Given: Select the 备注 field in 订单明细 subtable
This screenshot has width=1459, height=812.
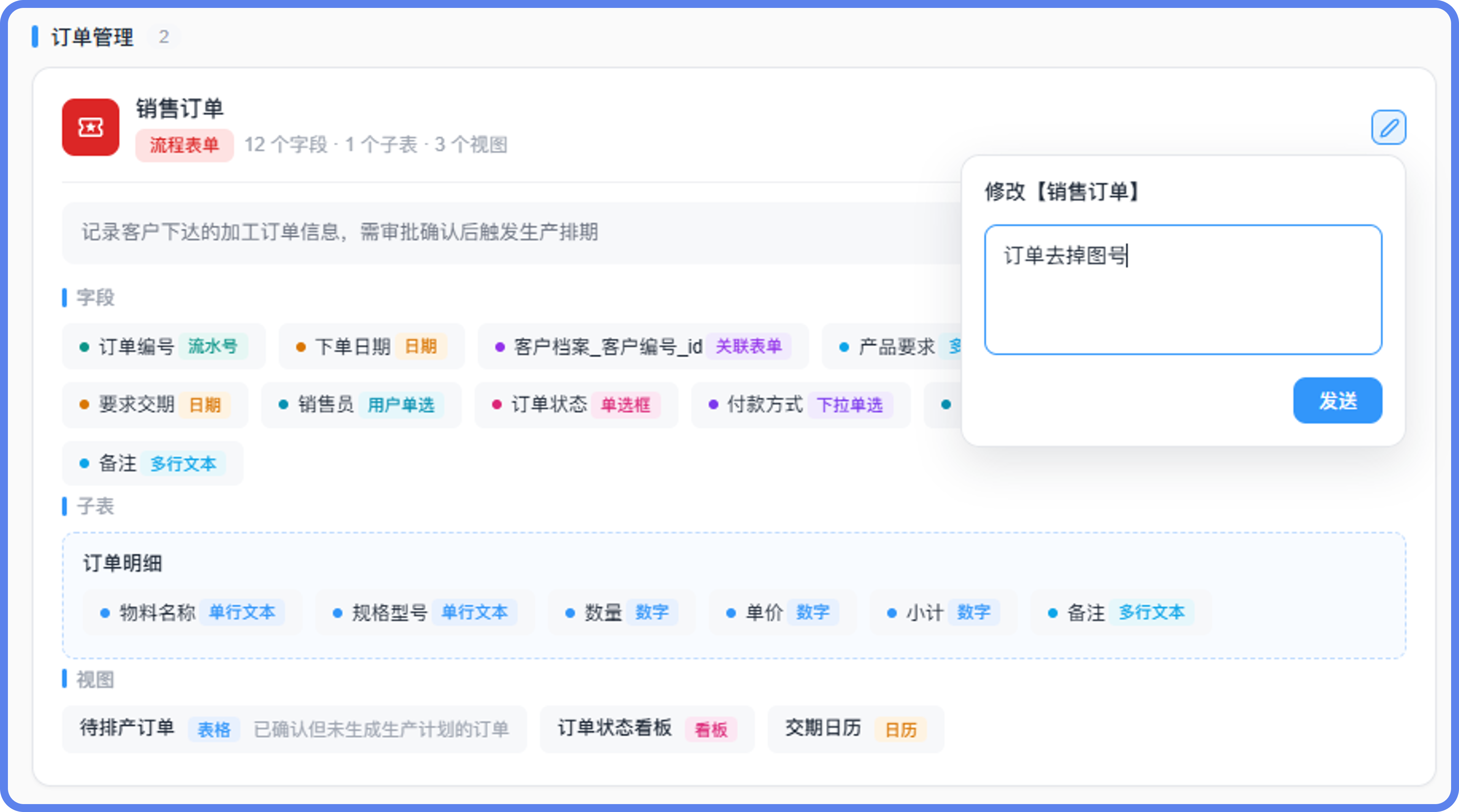Looking at the screenshot, I should pyautogui.click(x=1121, y=612).
